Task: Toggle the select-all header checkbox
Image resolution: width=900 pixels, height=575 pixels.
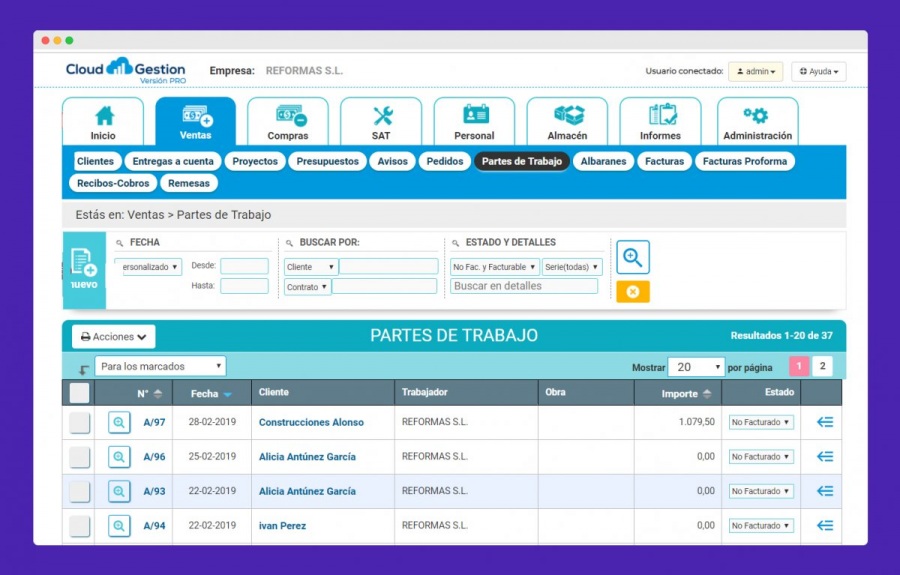Action: point(79,393)
